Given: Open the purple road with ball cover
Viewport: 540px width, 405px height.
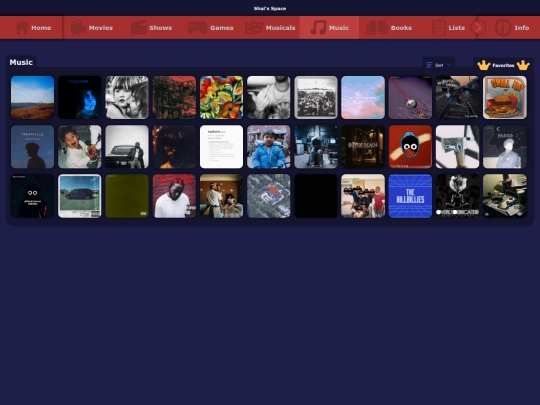Looking at the screenshot, I should [410, 97].
